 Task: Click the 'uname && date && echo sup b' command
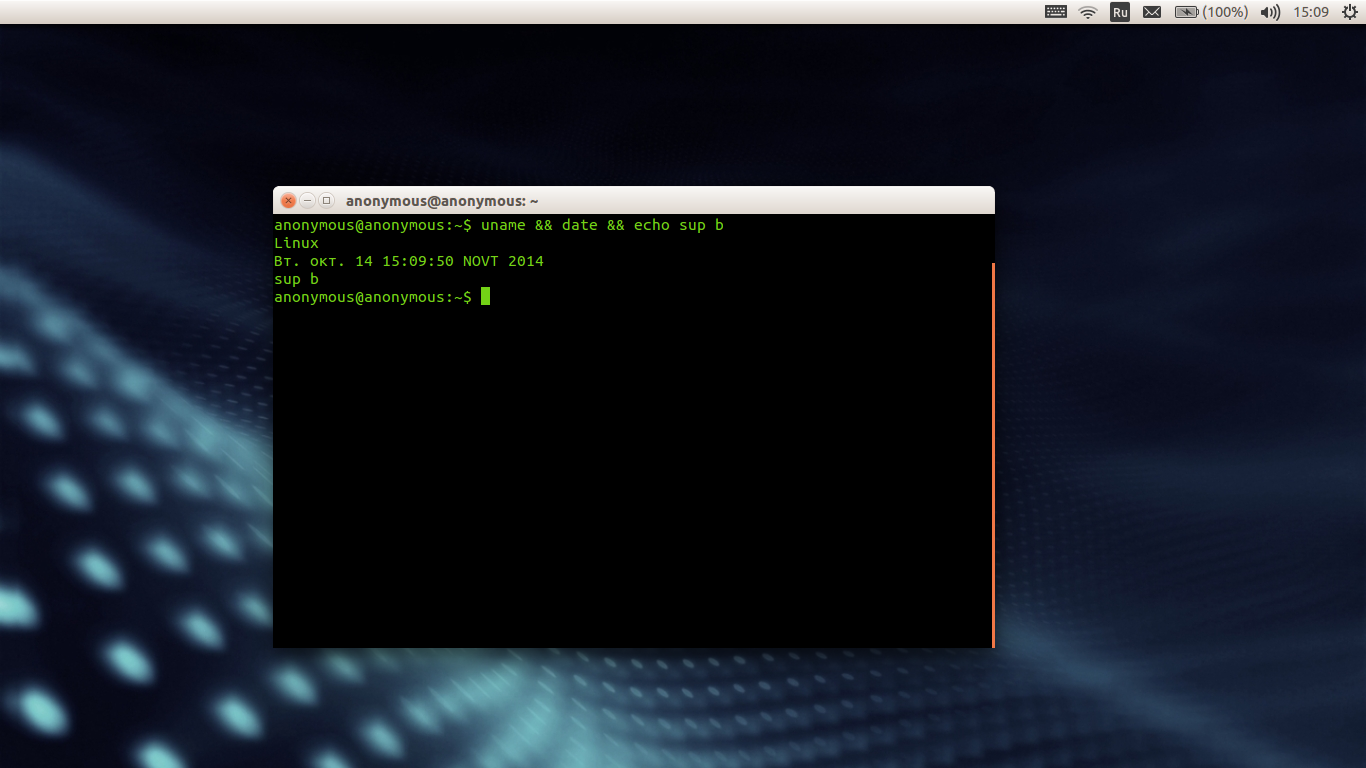[602, 225]
